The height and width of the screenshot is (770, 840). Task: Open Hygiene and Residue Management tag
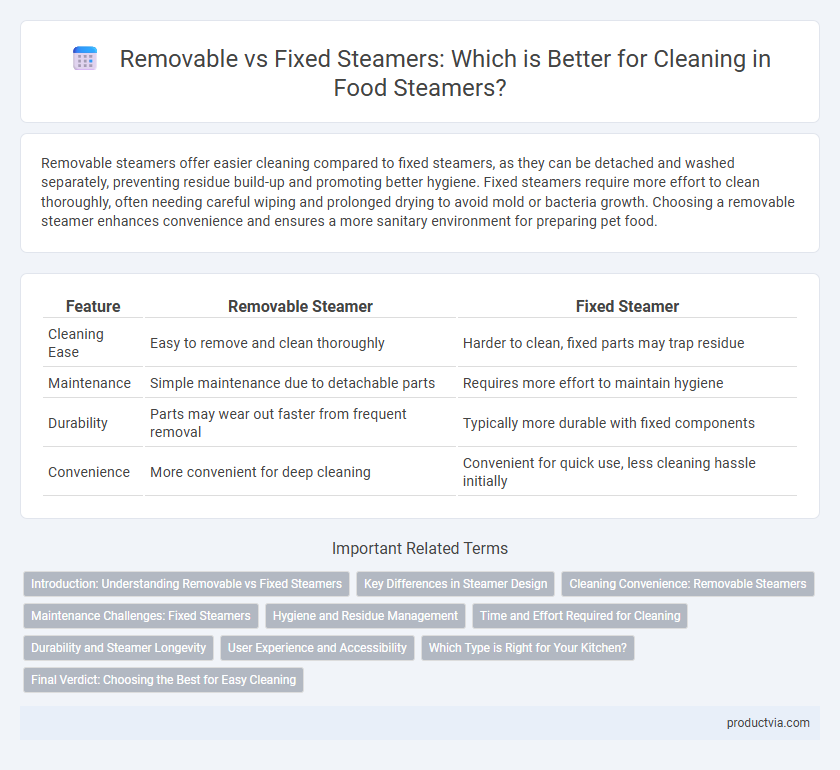[365, 616]
